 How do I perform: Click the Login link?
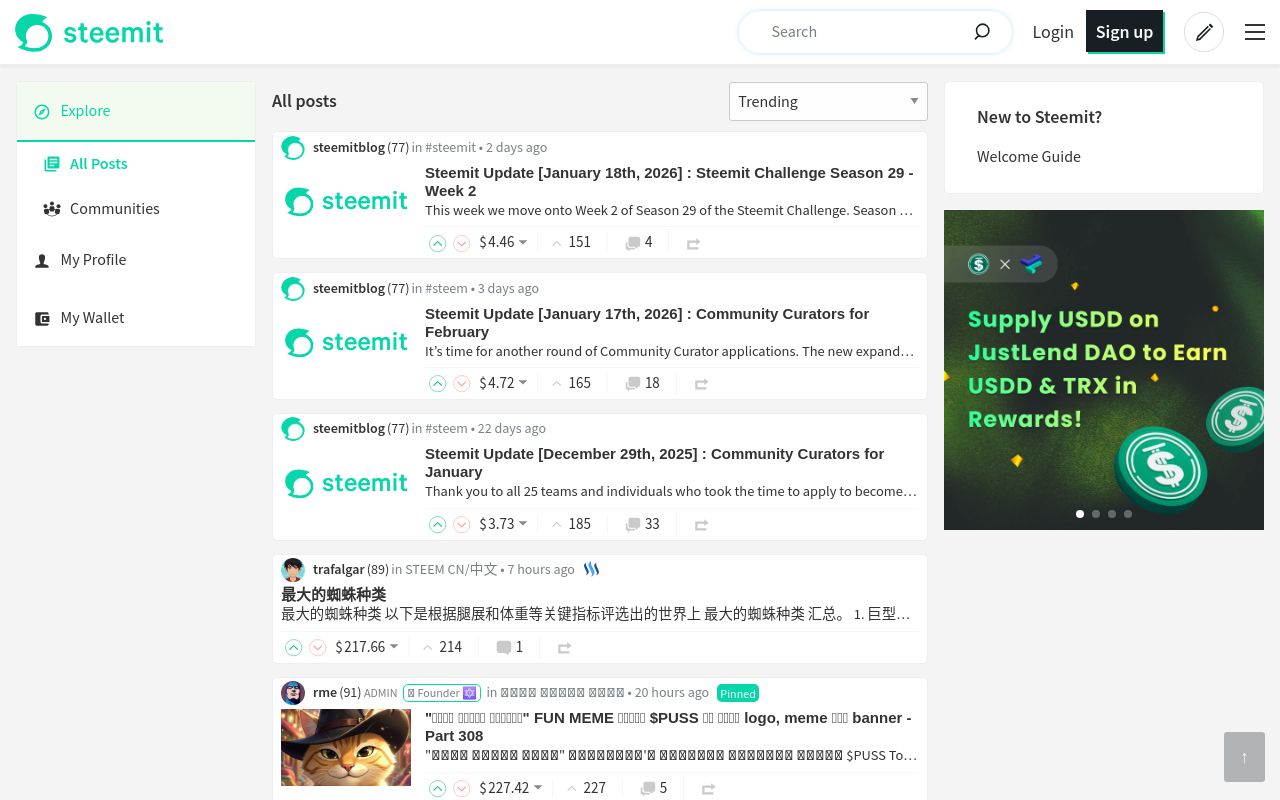point(1053,32)
